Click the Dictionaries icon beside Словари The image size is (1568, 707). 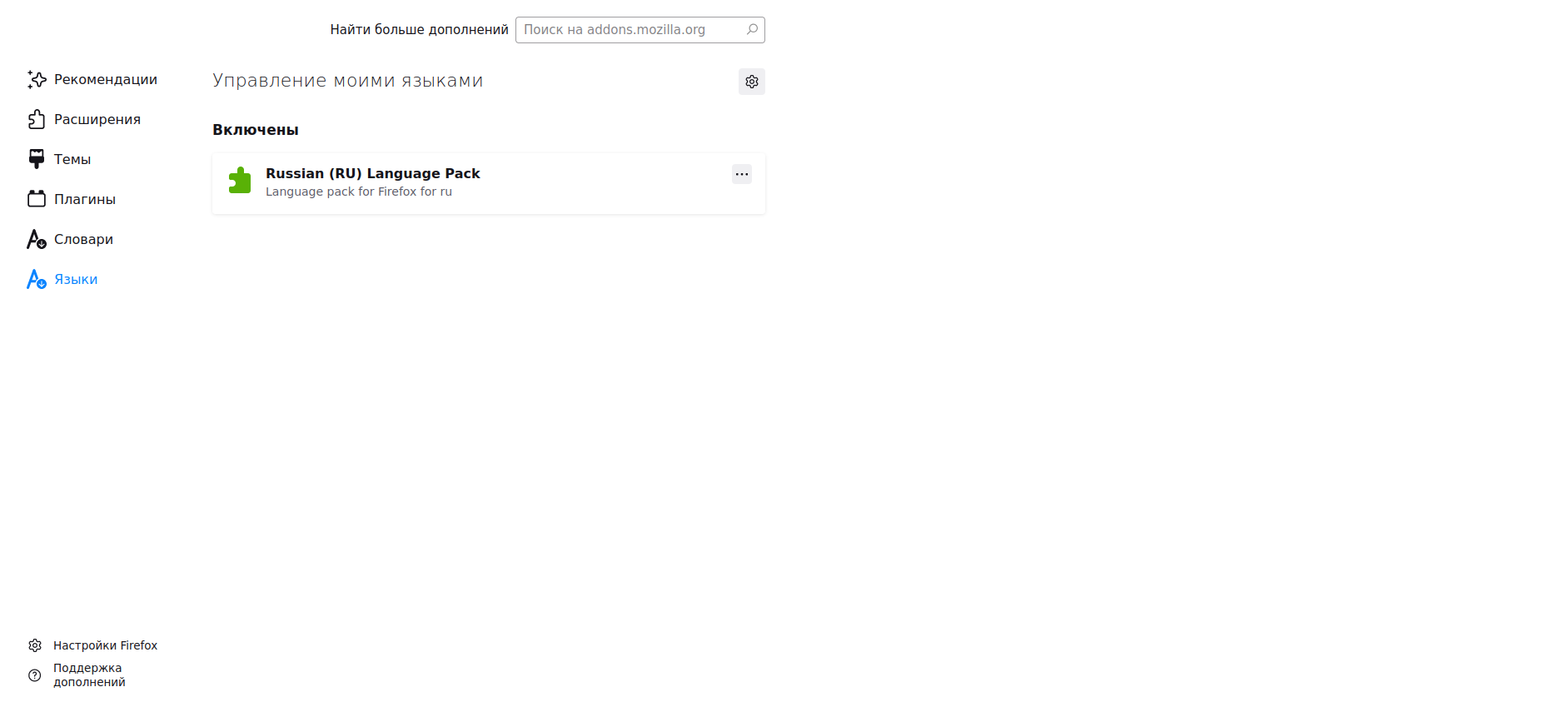pos(37,240)
